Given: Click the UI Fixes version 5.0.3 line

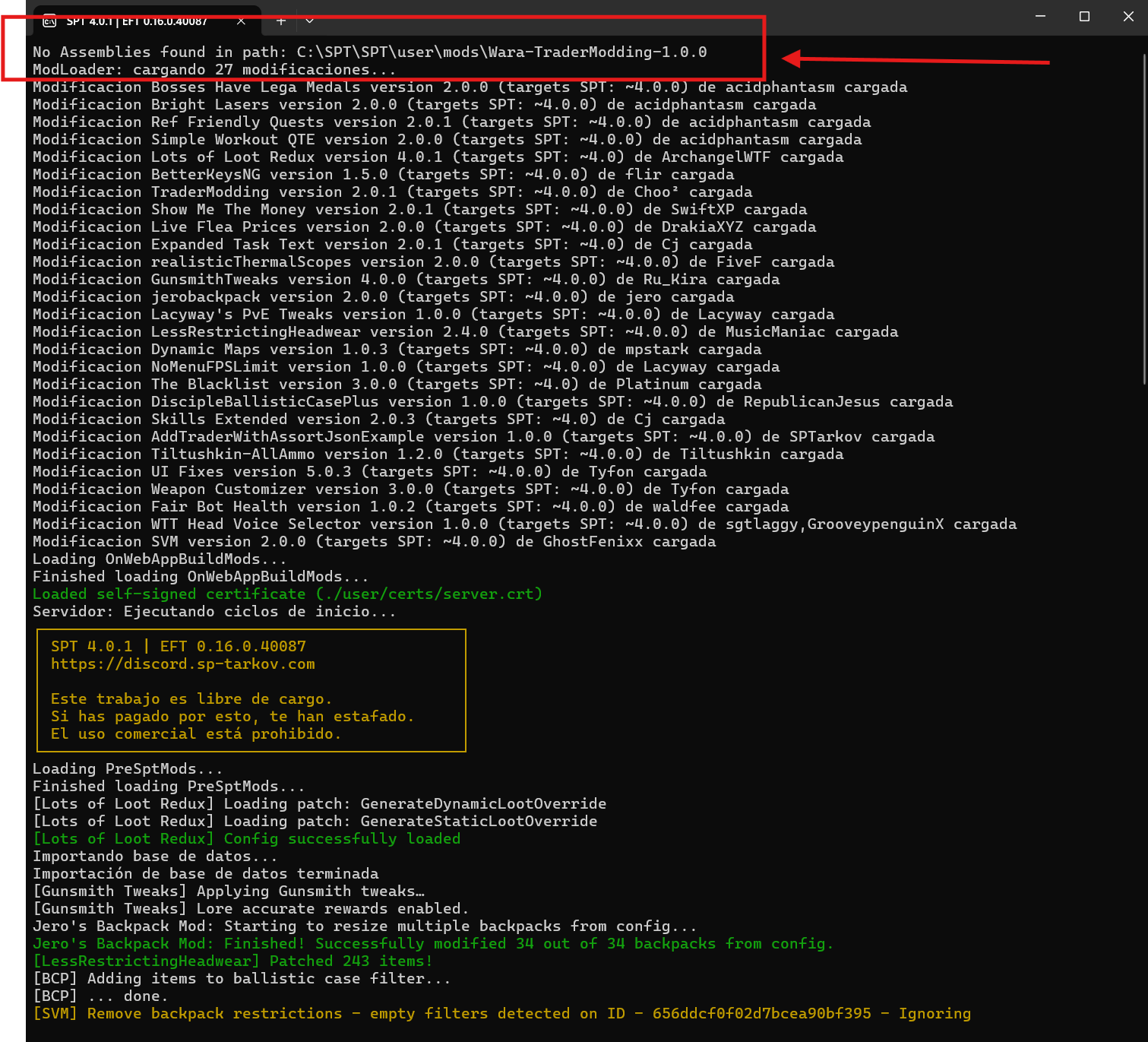Looking at the screenshot, I should pyautogui.click(x=369, y=471).
